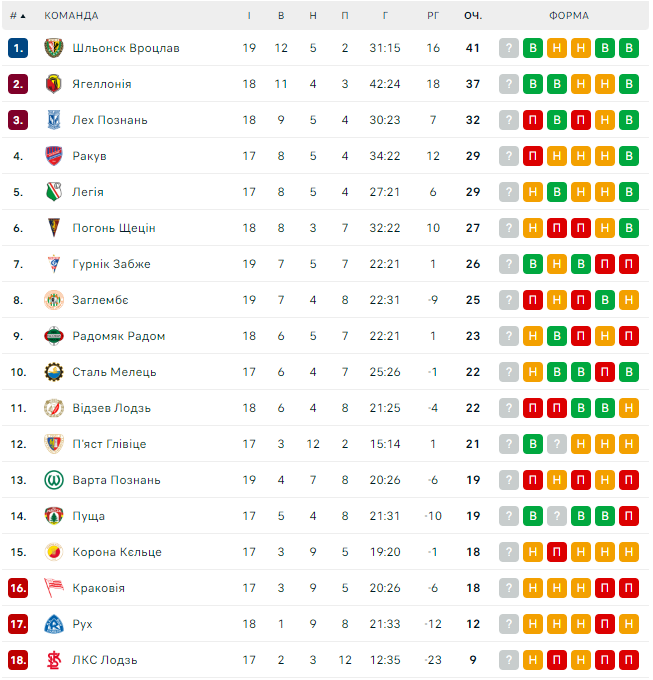Open the Гурнік Забже team link
The width and height of the screenshot is (653, 680).
[x=111, y=264]
